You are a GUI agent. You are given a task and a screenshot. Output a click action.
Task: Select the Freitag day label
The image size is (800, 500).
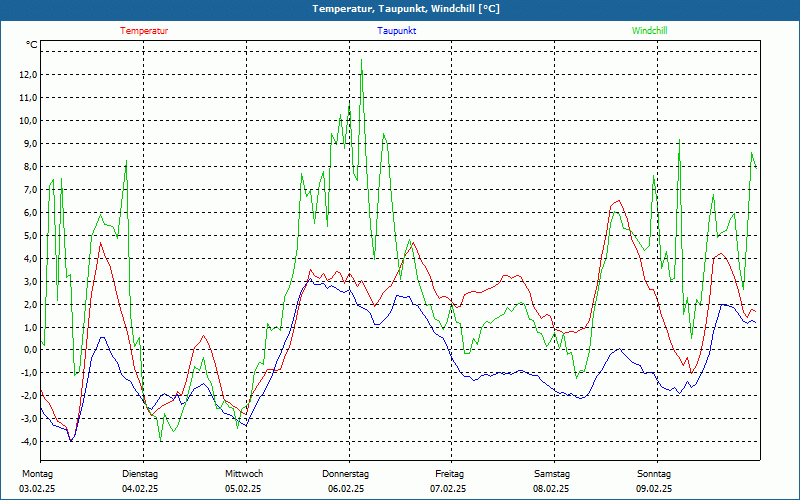point(450,474)
